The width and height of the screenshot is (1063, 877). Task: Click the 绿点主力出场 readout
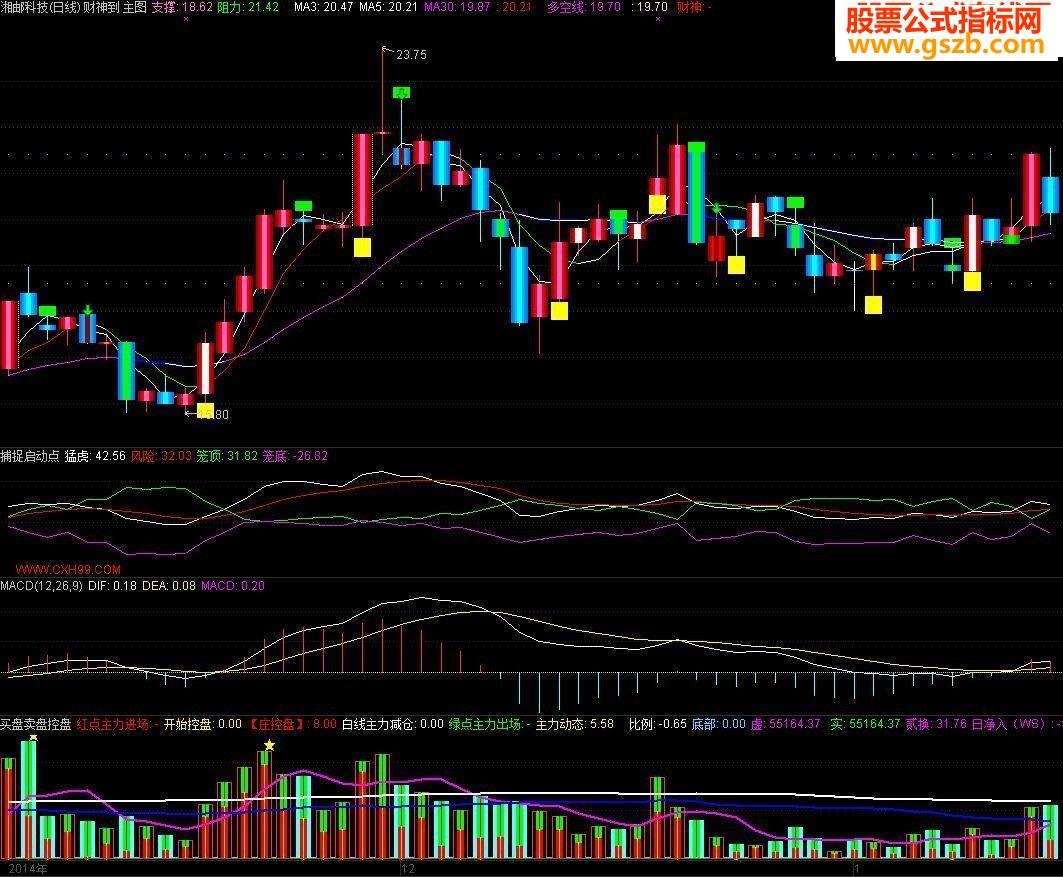click(489, 724)
